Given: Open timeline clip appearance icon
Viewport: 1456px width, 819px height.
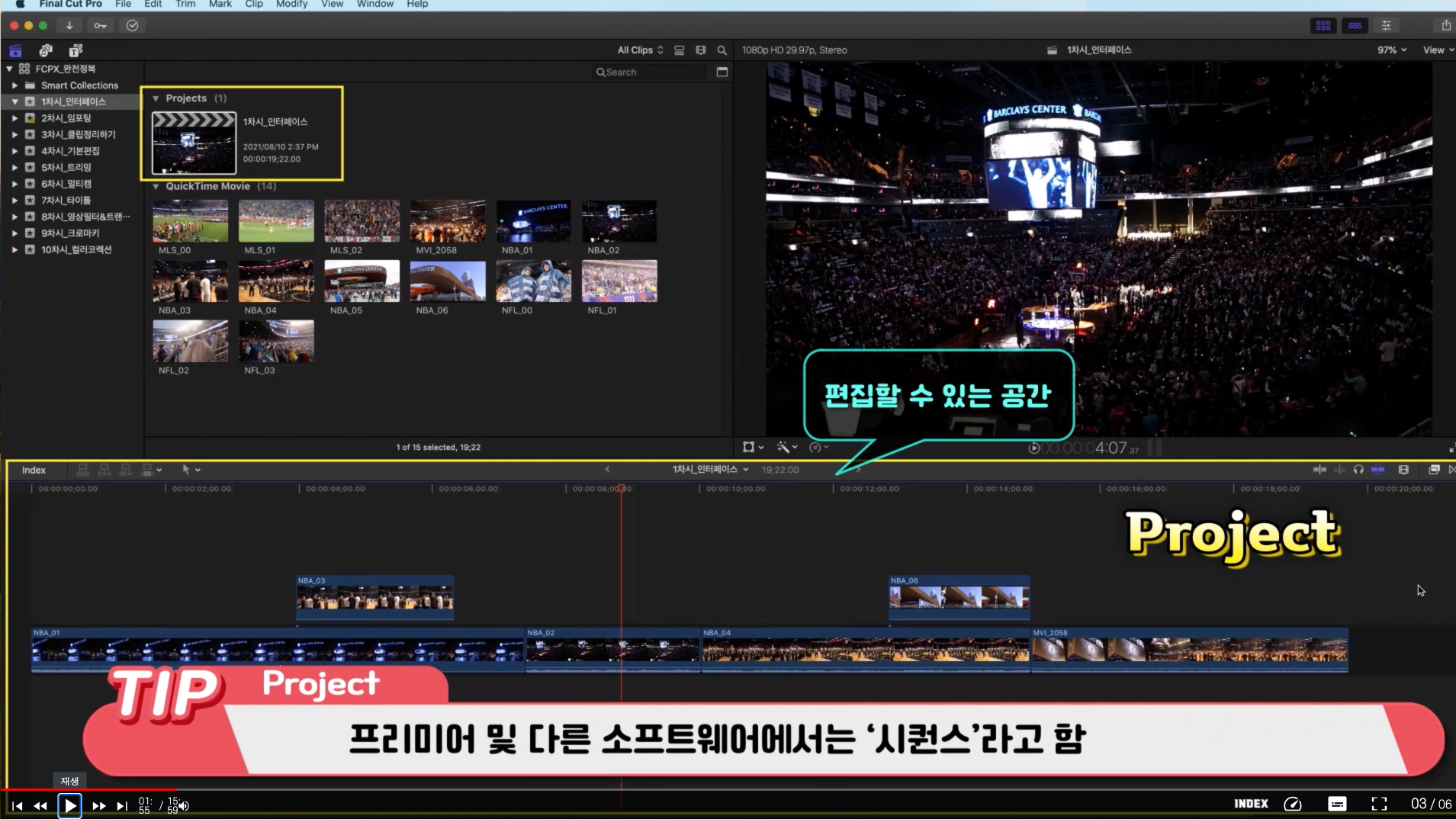Looking at the screenshot, I should [x=1403, y=470].
